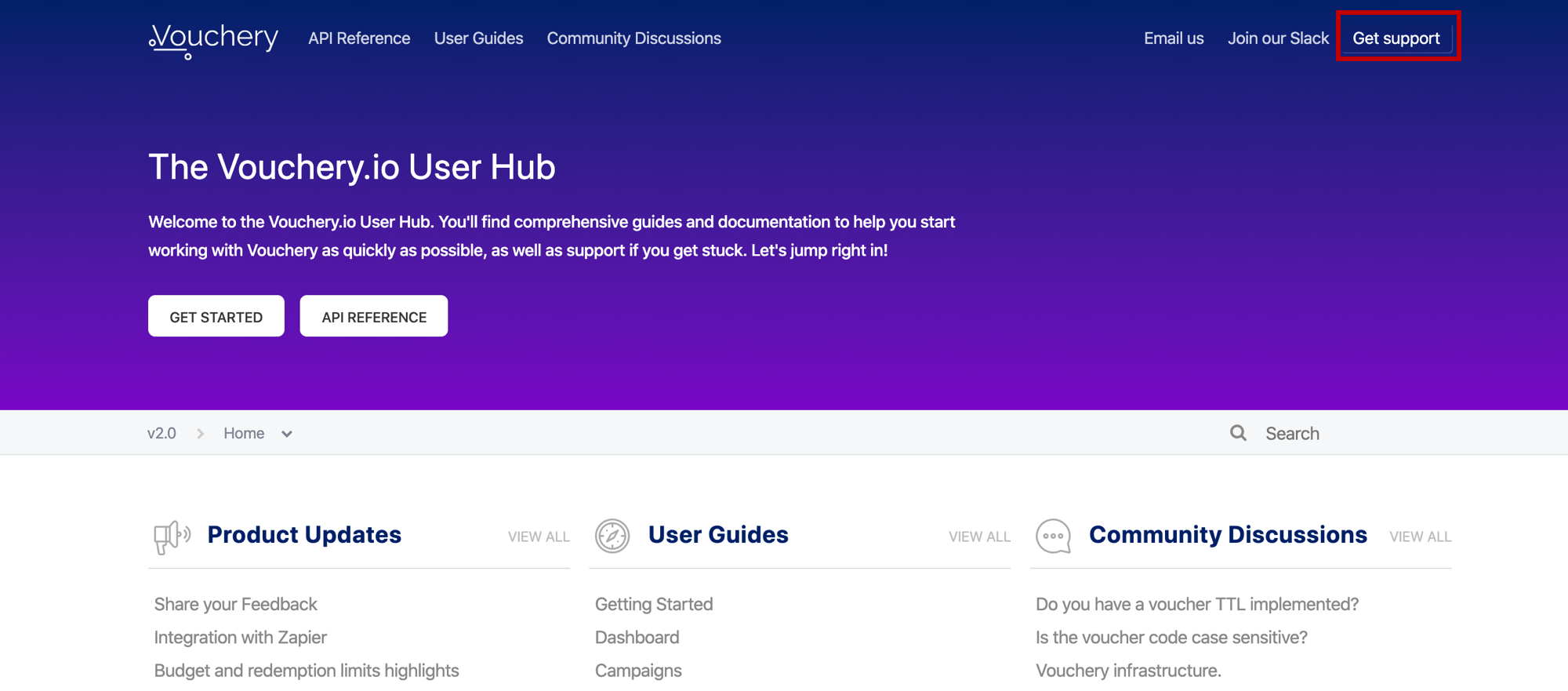1568x691 pixels.
Task: Click the Get support button
Action: pos(1396,38)
